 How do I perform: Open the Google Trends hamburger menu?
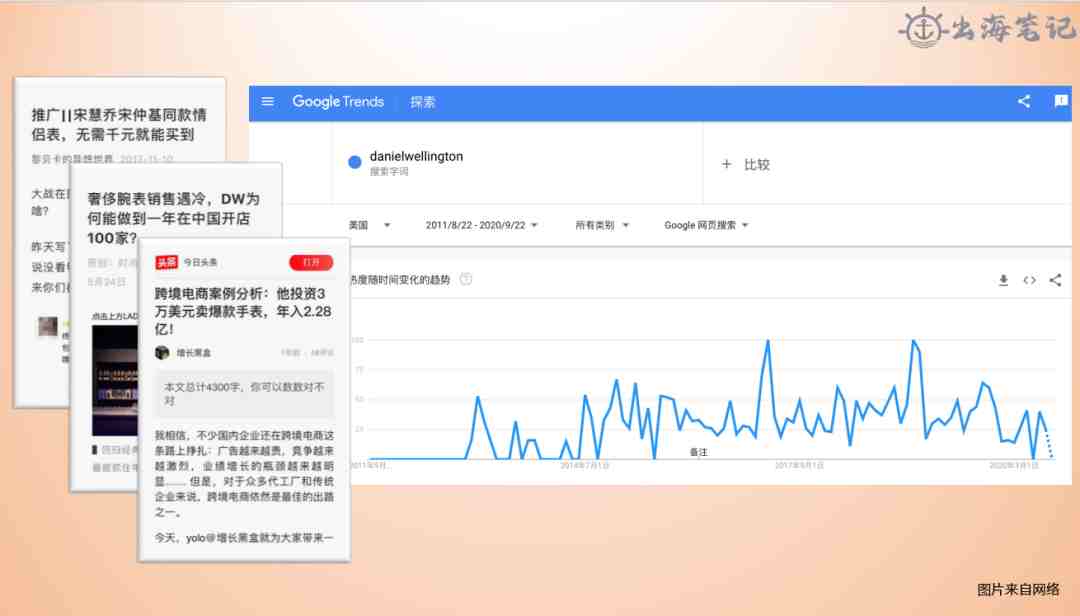[268, 101]
